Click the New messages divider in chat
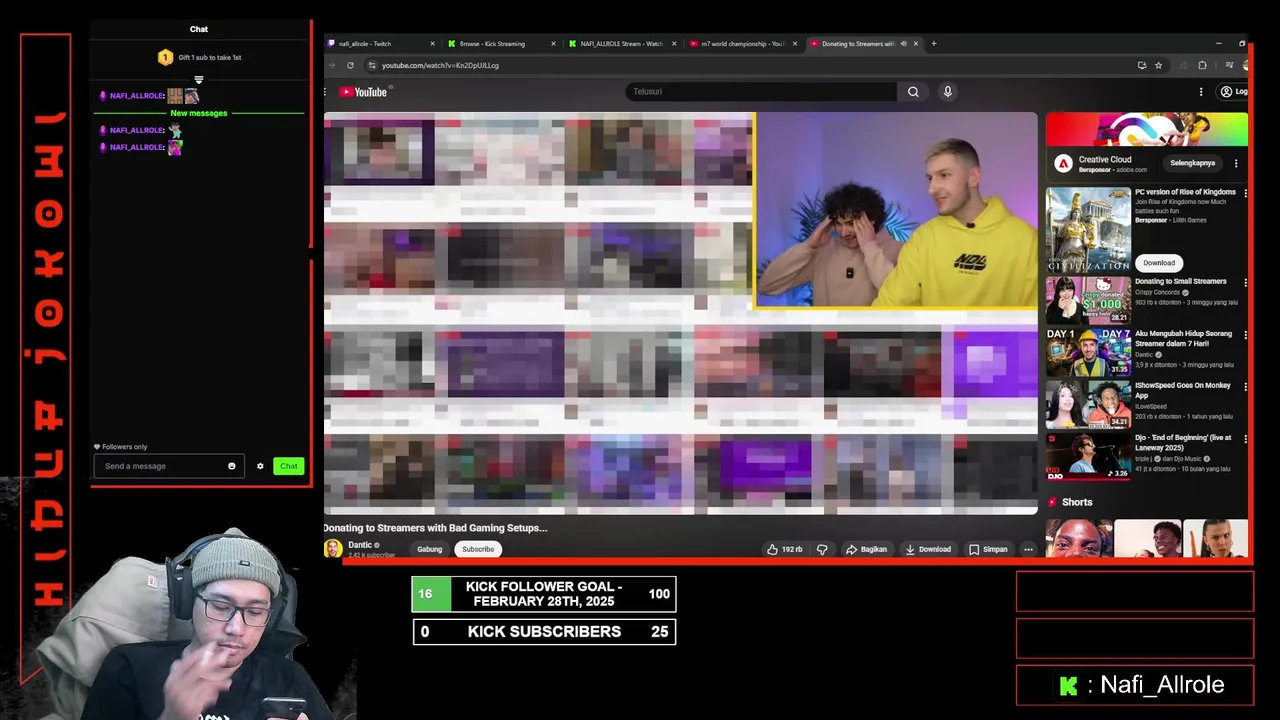The image size is (1280, 720). [x=199, y=113]
